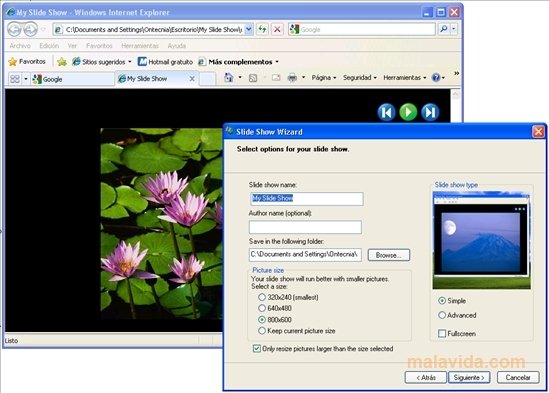Expand the command bar chevron overflow
The width and height of the screenshot is (549, 393).
coord(457,73)
